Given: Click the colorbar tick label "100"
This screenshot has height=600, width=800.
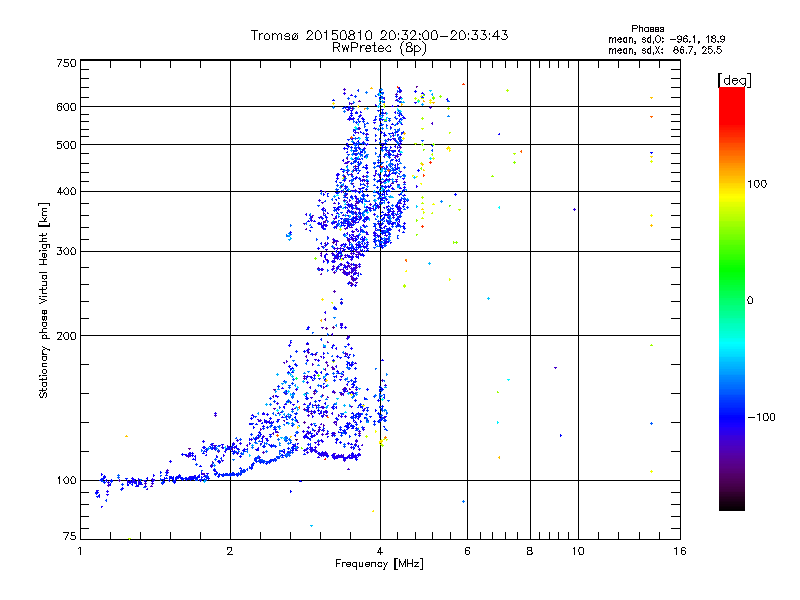Looking at the screenshot, I should [757, 184].
